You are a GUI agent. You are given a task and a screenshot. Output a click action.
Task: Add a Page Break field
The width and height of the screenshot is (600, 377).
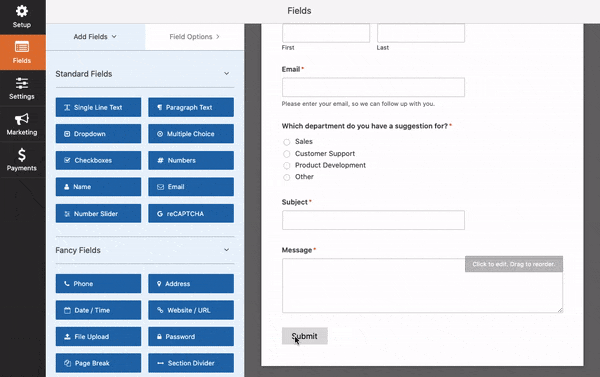click(98, 363)
